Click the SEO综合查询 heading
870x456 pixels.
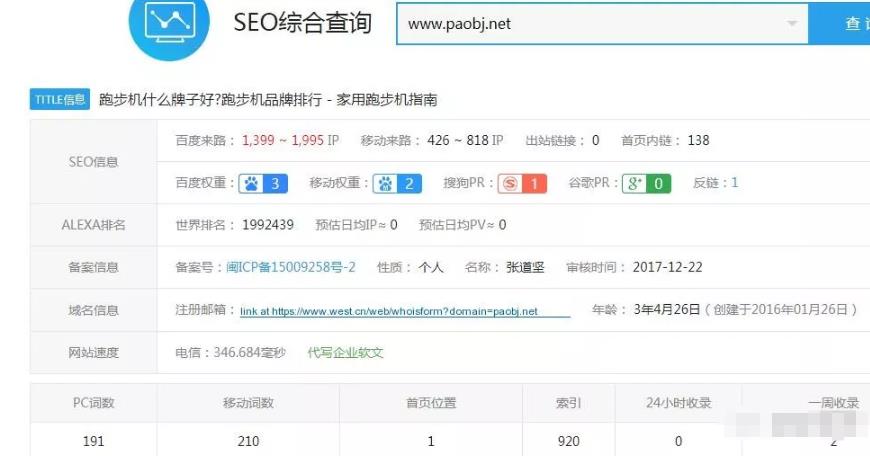click(302, 23)
